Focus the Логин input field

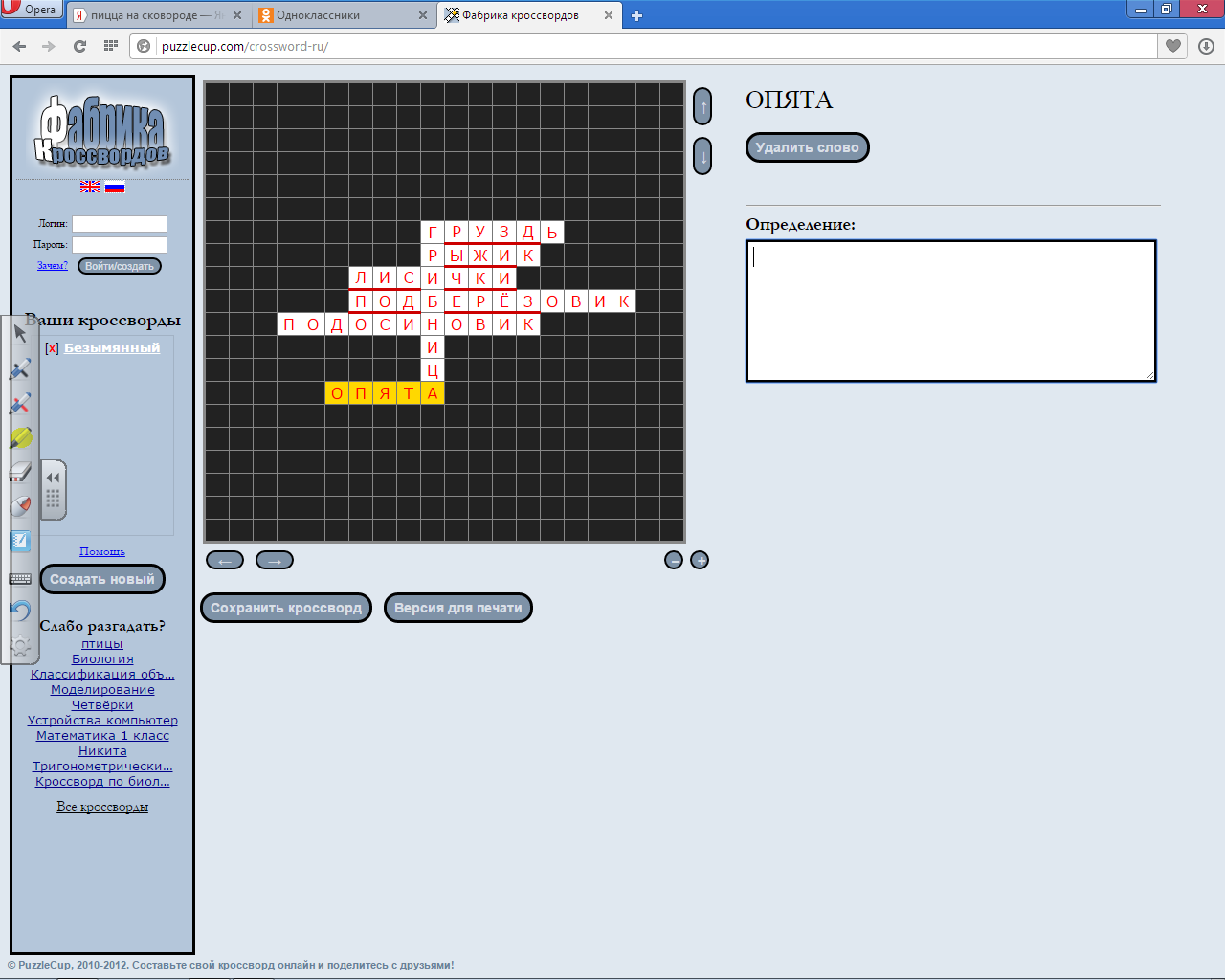[120, 224]
